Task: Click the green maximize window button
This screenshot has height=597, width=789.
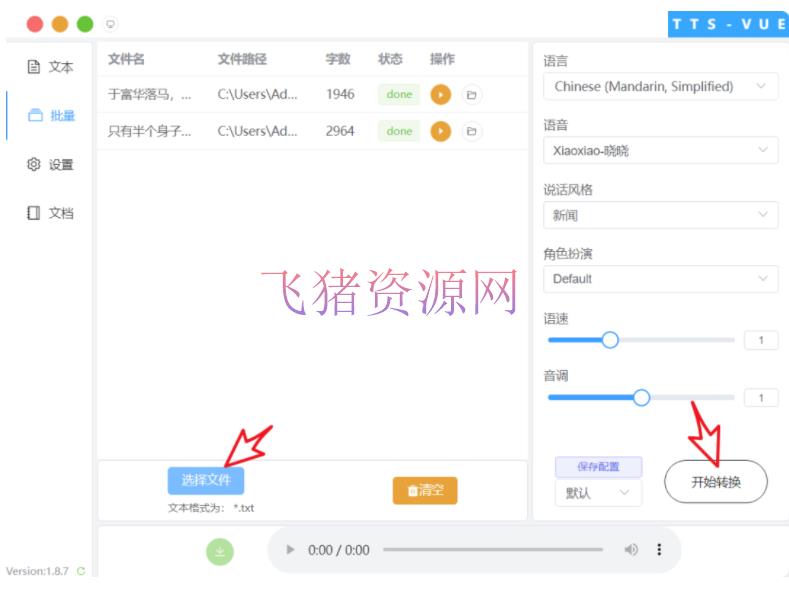Action: tap(85, 24)
